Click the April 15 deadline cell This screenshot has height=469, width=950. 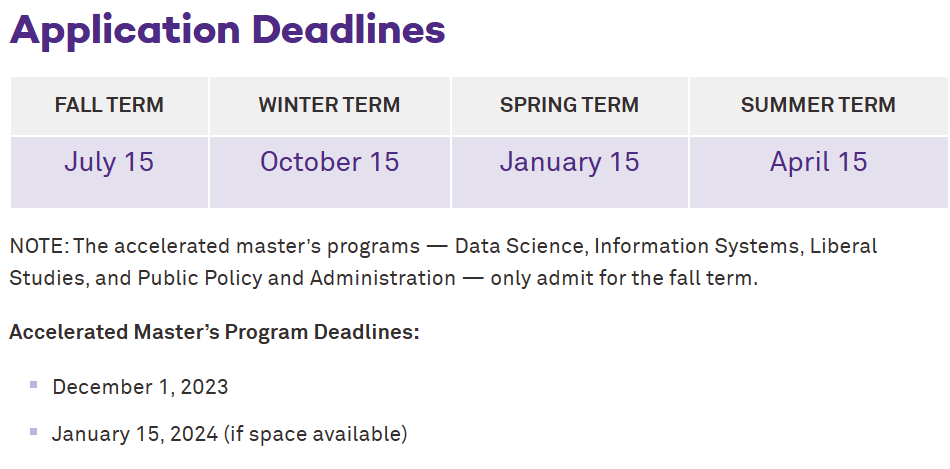[x=819, y=172]
